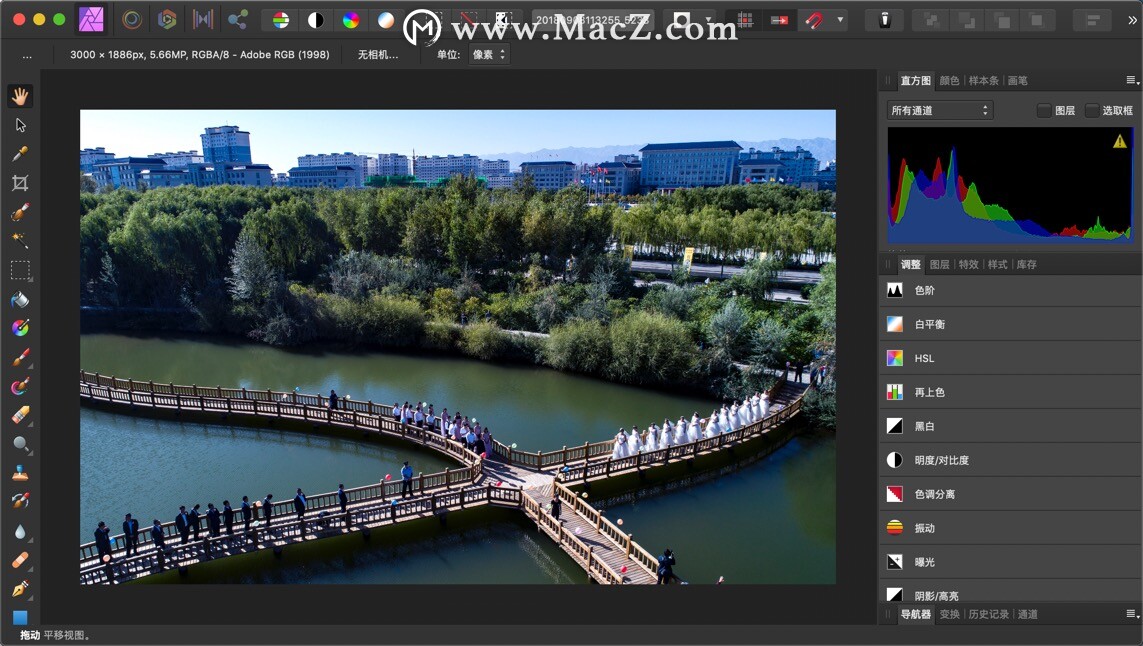Select the Selection Brush tool

click(x=20, y=211)
